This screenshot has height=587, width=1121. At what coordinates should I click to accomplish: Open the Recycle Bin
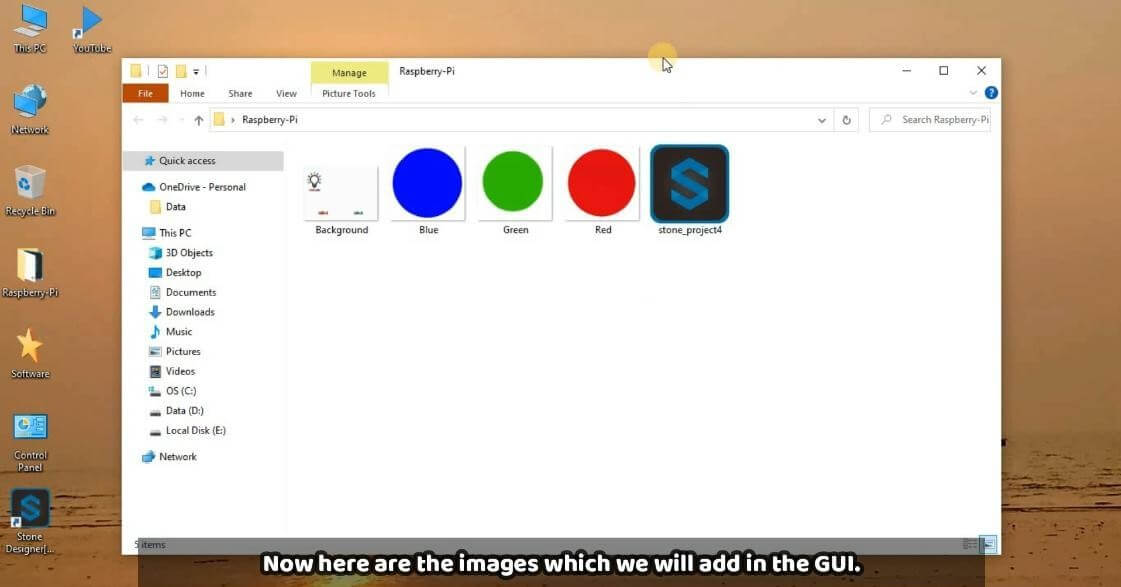click(30, 191)
